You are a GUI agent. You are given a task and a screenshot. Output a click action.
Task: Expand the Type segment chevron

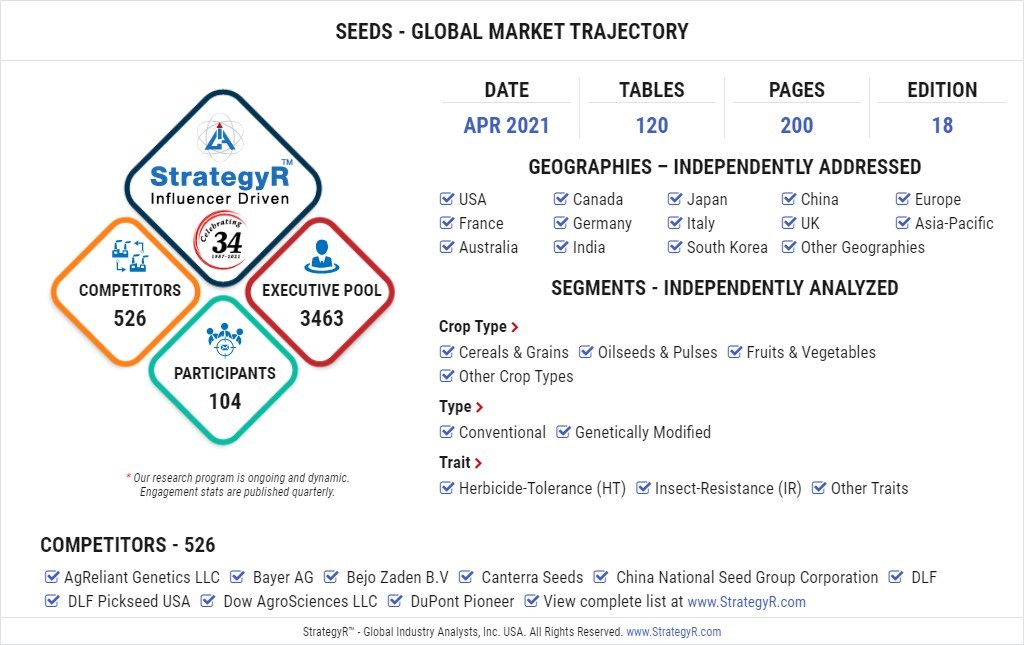pos(480,407)
